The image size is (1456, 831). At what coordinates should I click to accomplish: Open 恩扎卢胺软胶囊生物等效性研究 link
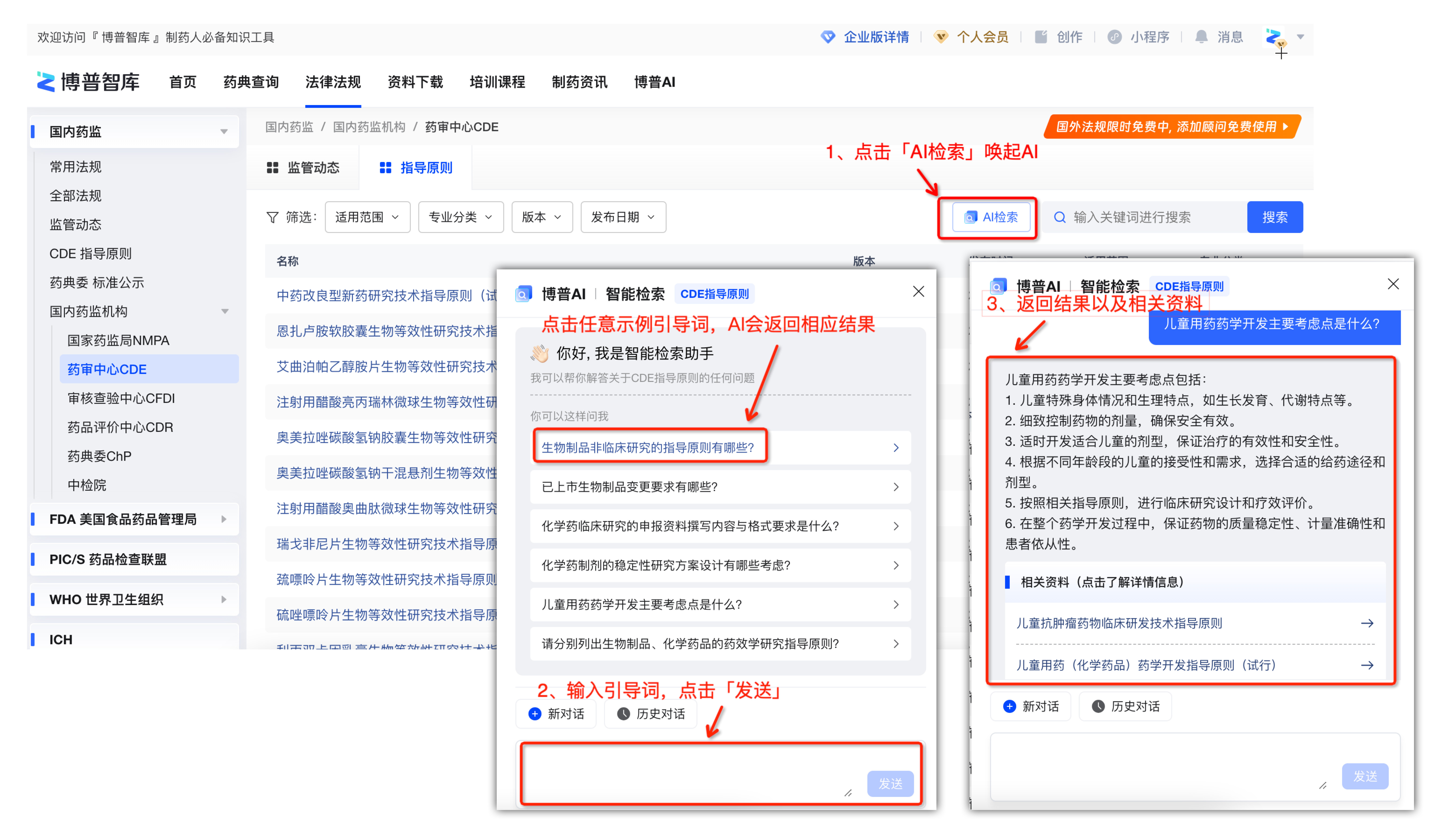tap(386, 331)
